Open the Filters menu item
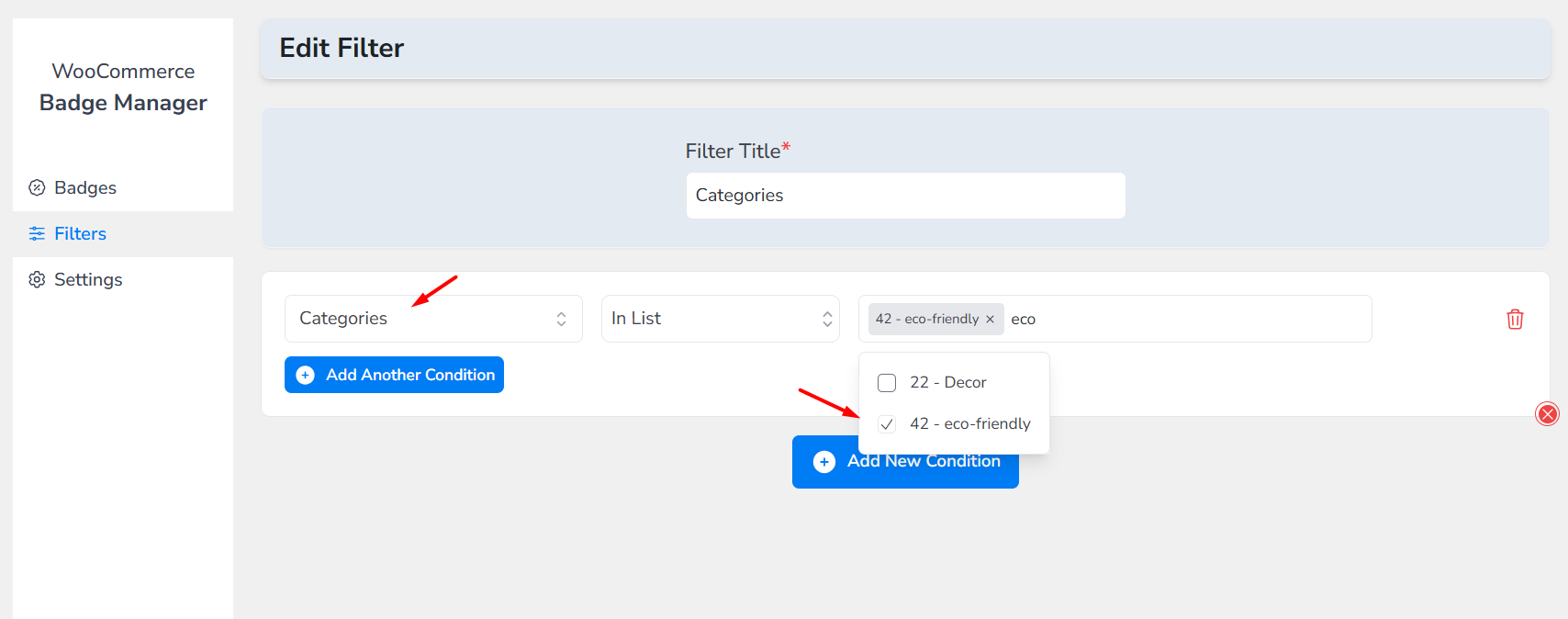 (x=80, y=234)
